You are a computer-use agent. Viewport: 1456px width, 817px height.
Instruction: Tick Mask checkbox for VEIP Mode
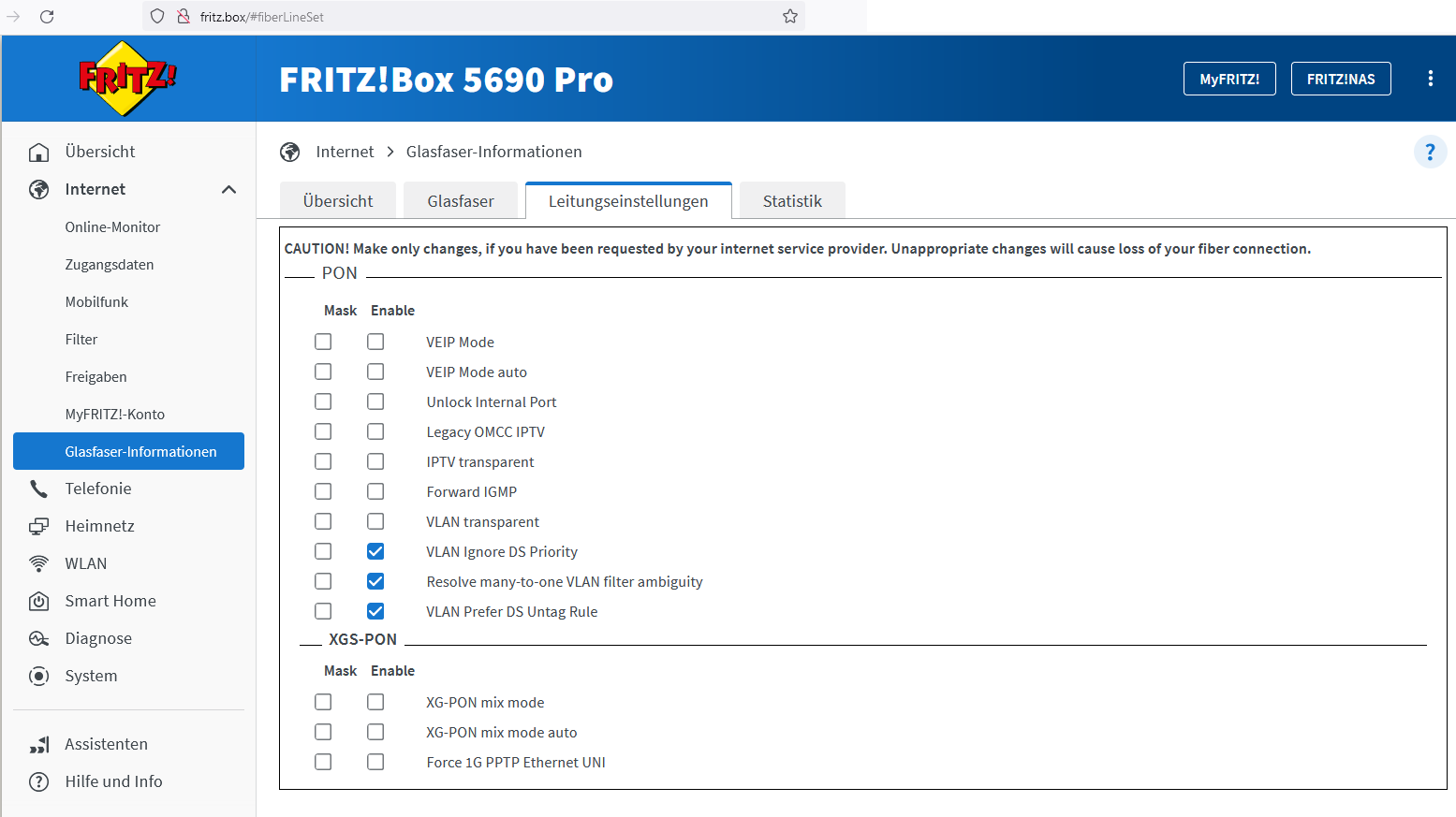click(323, 342)
